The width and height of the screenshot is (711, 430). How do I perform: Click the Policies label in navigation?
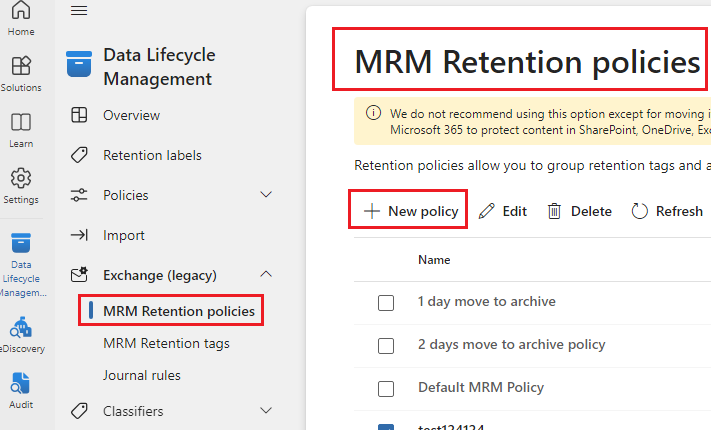pos(126,195)
